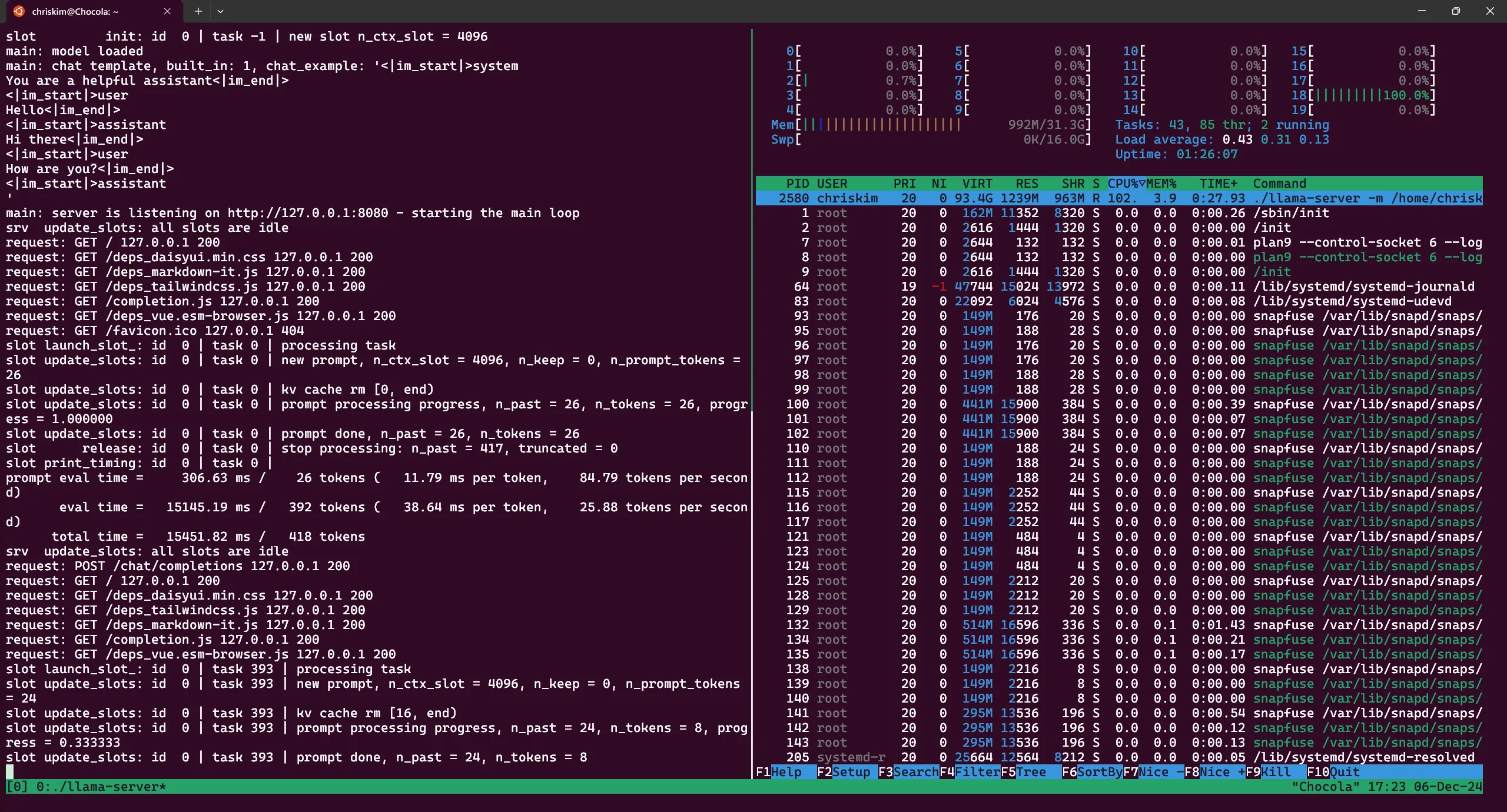Click the Ubuntu icon on the terminal tab
The image size is (1507, 812).
19,11
